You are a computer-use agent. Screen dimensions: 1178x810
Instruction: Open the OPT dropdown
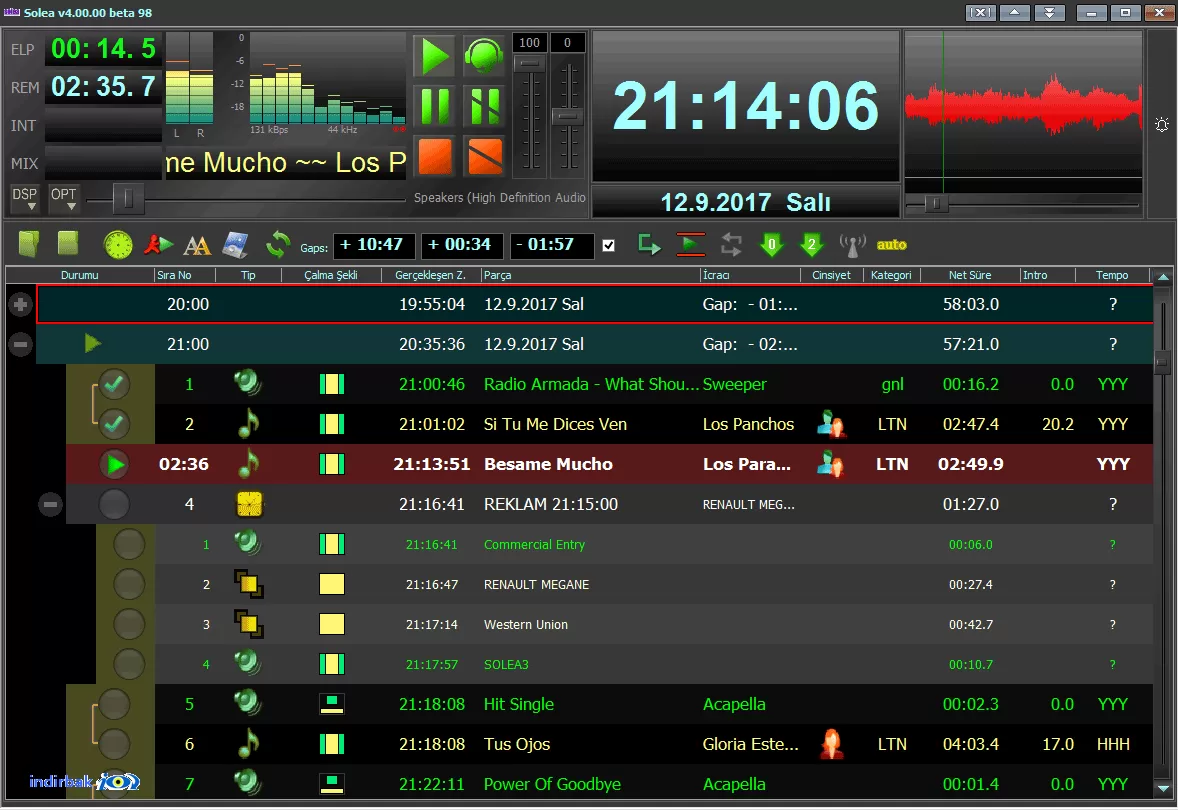click(64, 198)
